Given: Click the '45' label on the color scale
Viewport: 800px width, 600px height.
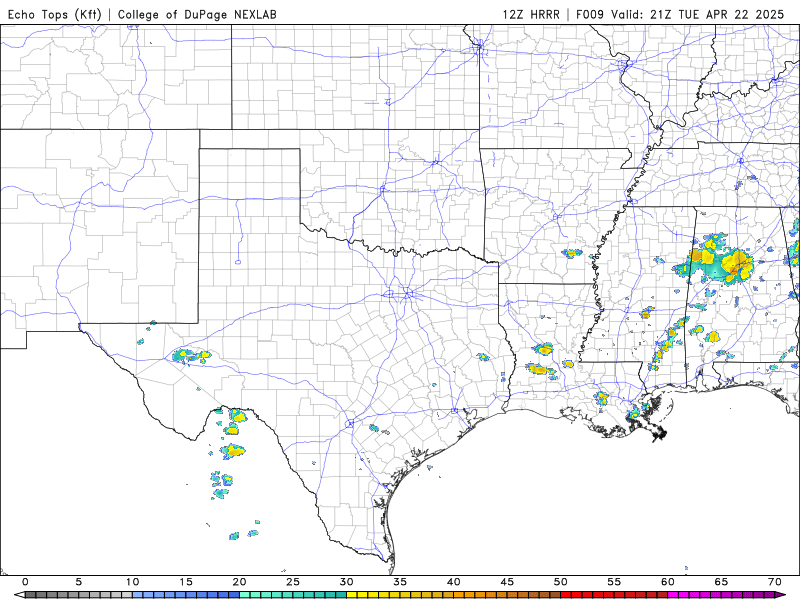Looking at the screenshot, I should click(x=507, y=582).
